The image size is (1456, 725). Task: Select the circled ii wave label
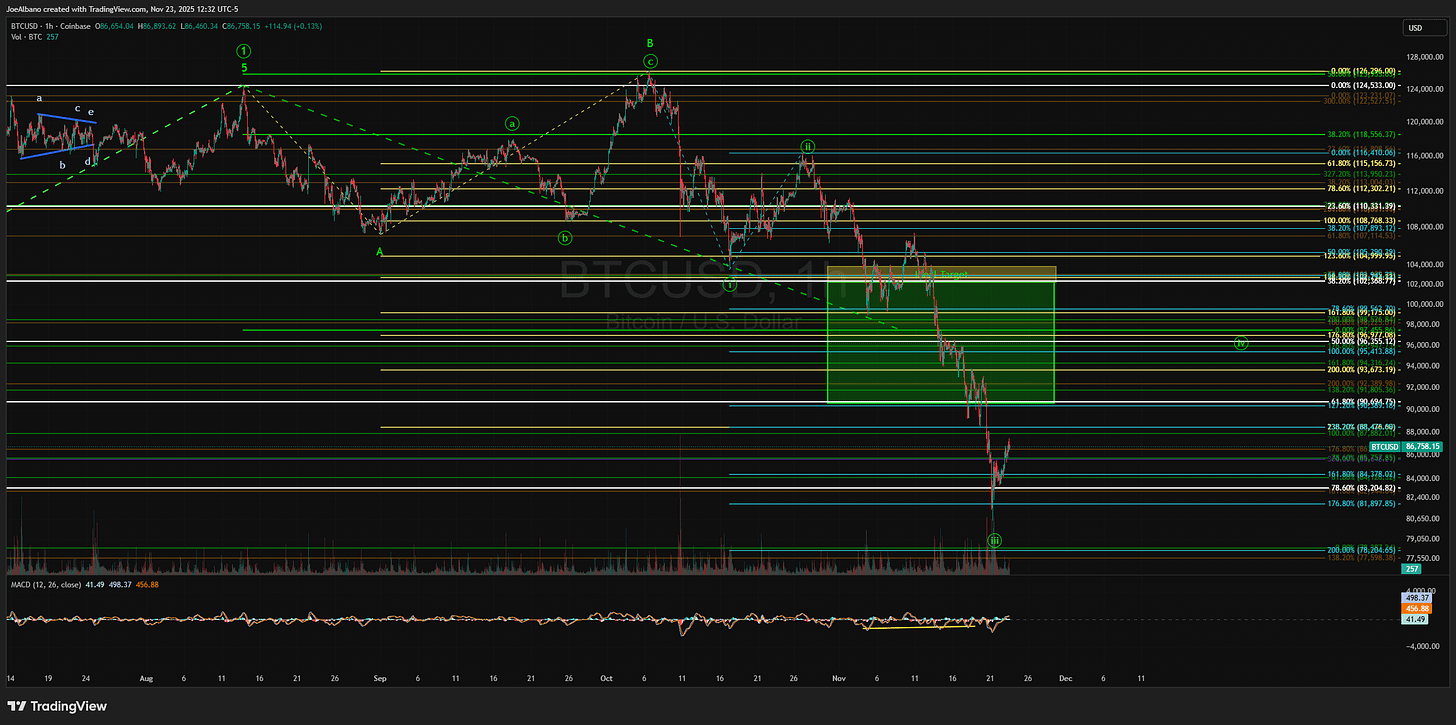[808, 147]
